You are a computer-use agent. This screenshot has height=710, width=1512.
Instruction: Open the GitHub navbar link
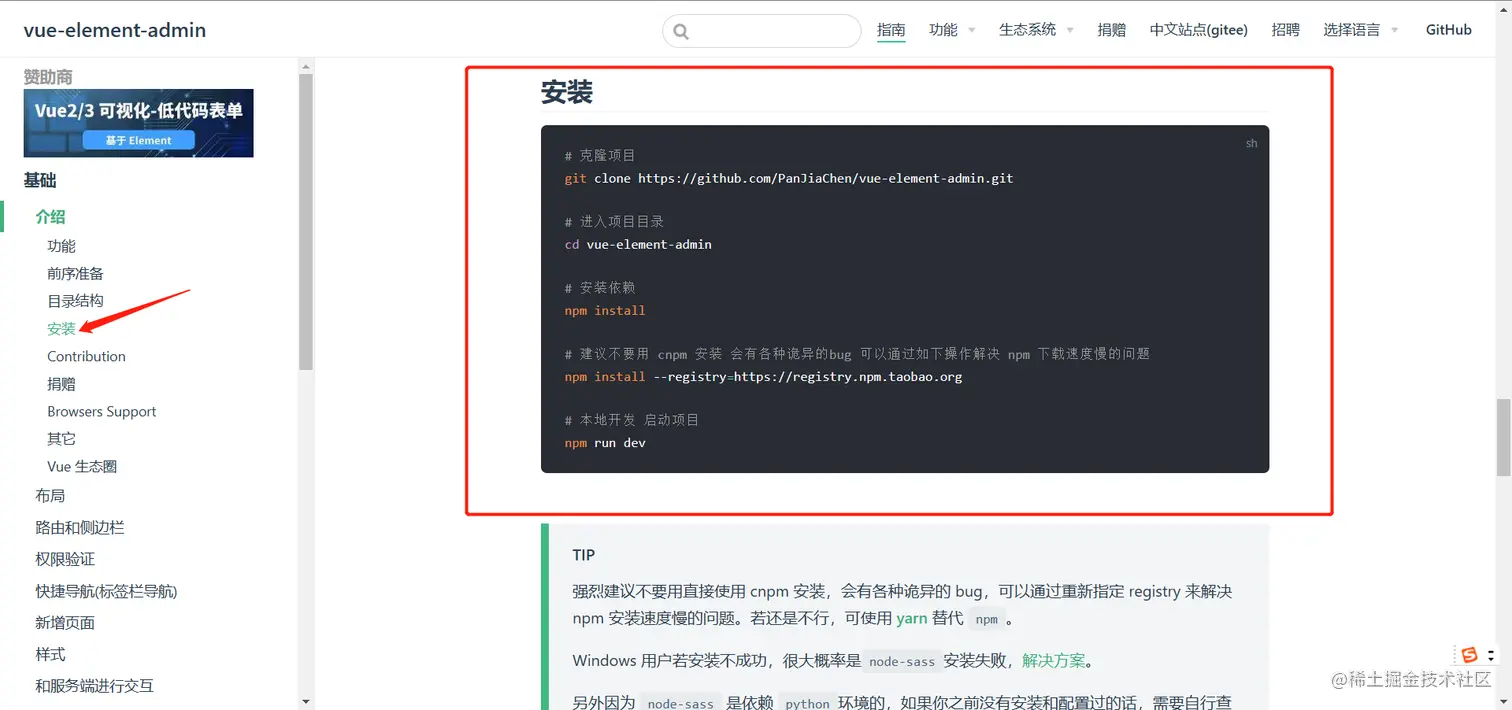(1448, 30)
